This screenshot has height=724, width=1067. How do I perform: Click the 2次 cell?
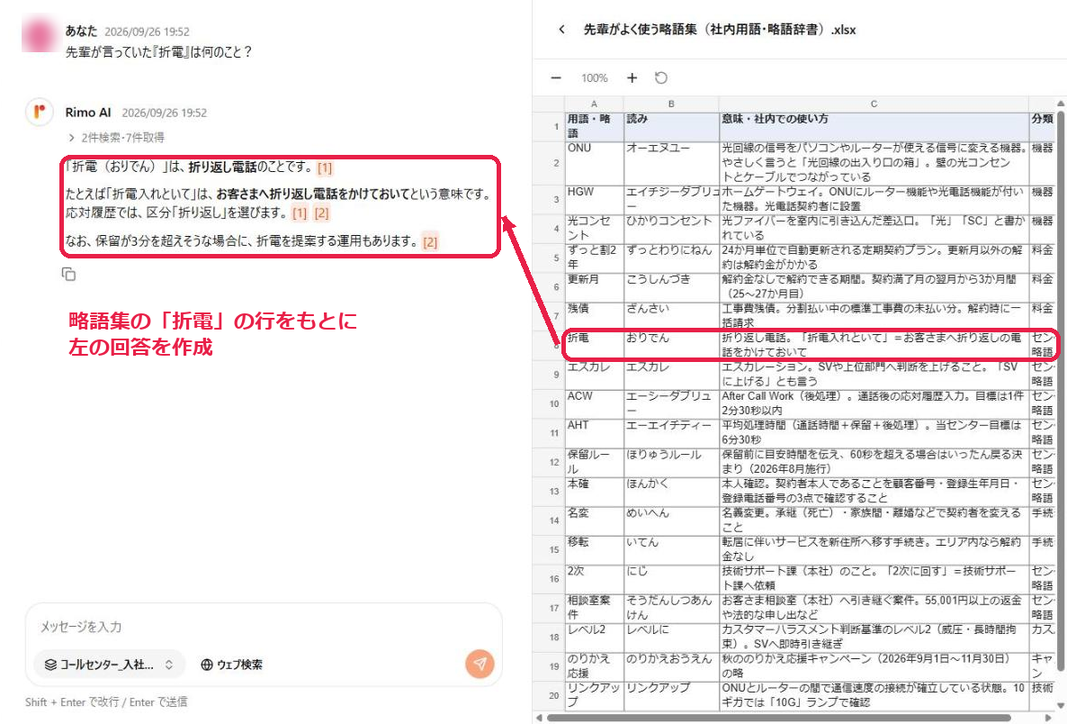pos(595,578)
